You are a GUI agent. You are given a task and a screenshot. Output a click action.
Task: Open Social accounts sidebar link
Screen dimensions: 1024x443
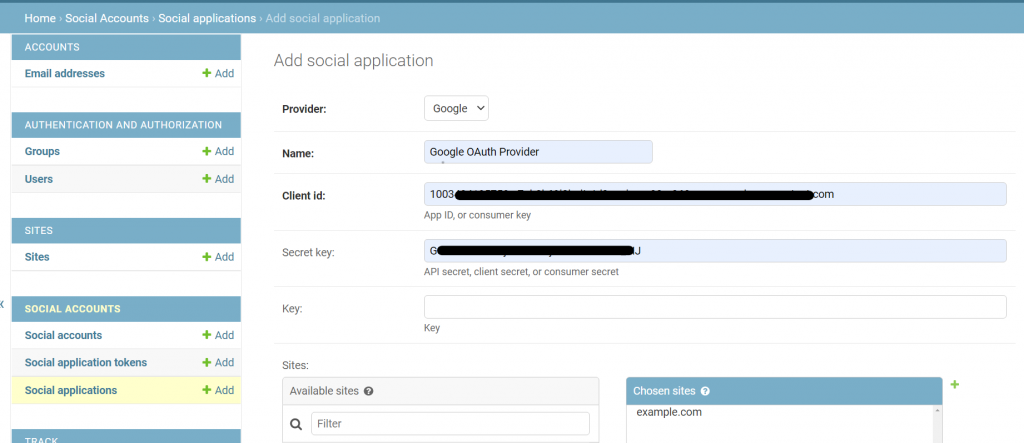[63, 335]
